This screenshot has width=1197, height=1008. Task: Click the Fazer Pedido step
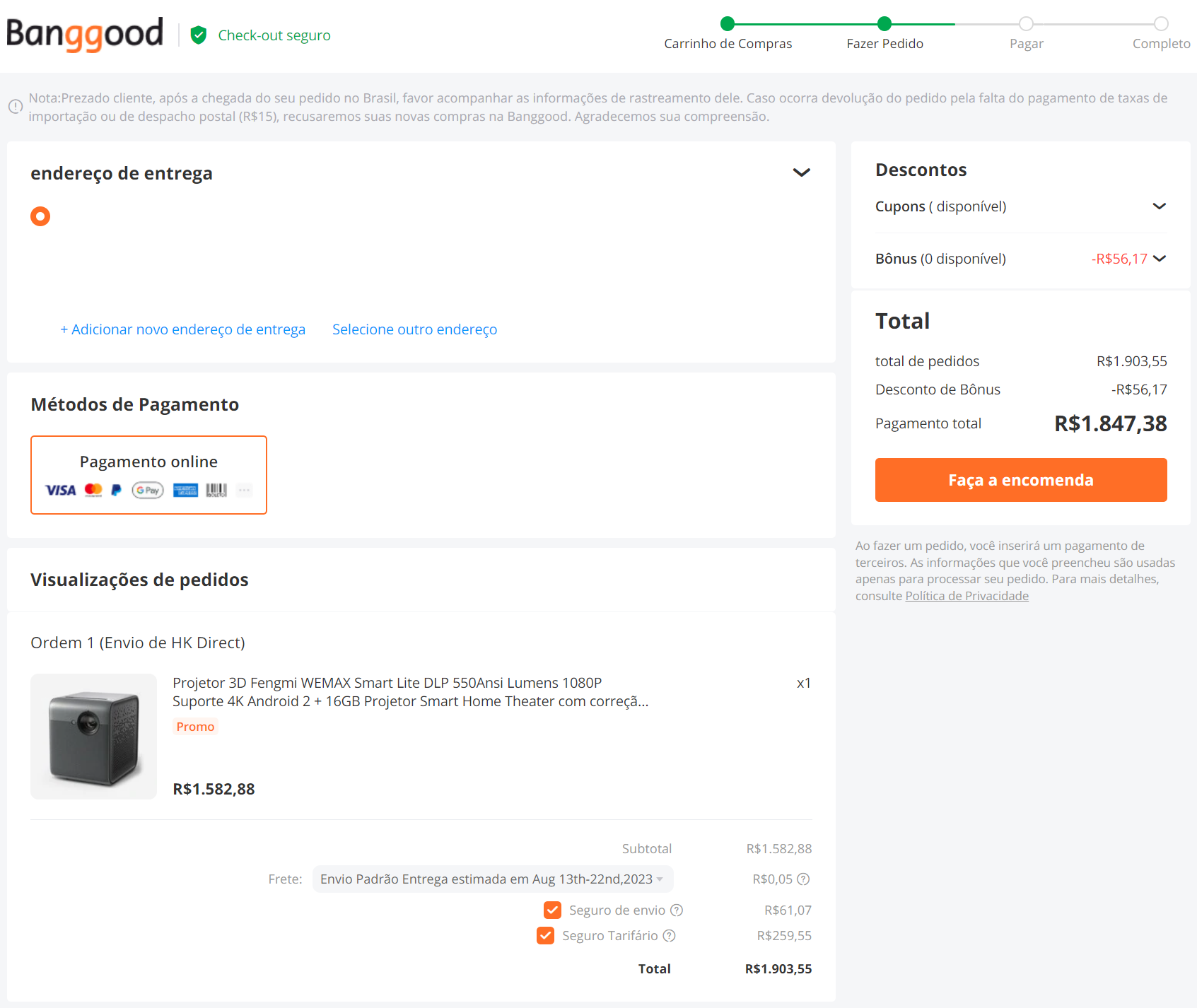884,24
